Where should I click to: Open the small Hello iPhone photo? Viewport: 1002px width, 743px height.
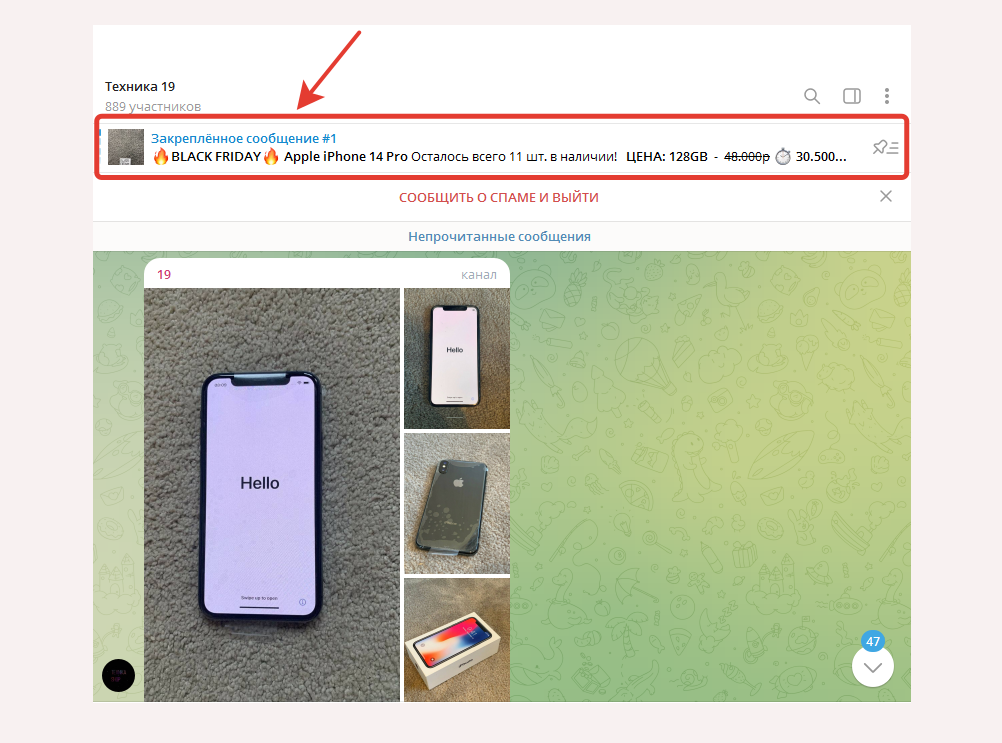pos(457,358)
